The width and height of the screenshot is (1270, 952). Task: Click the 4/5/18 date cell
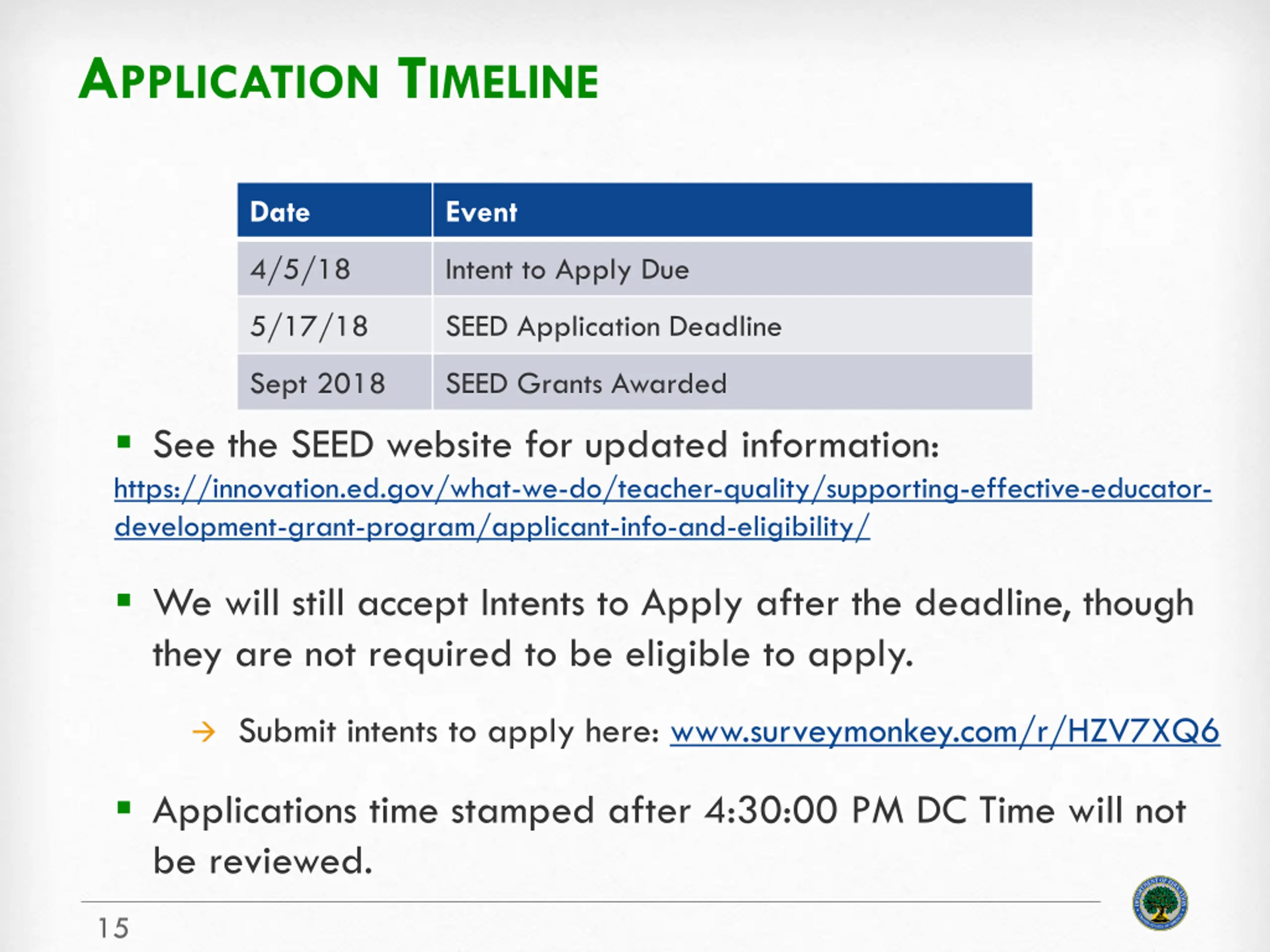pyautogui.click(x=334, y=269)
